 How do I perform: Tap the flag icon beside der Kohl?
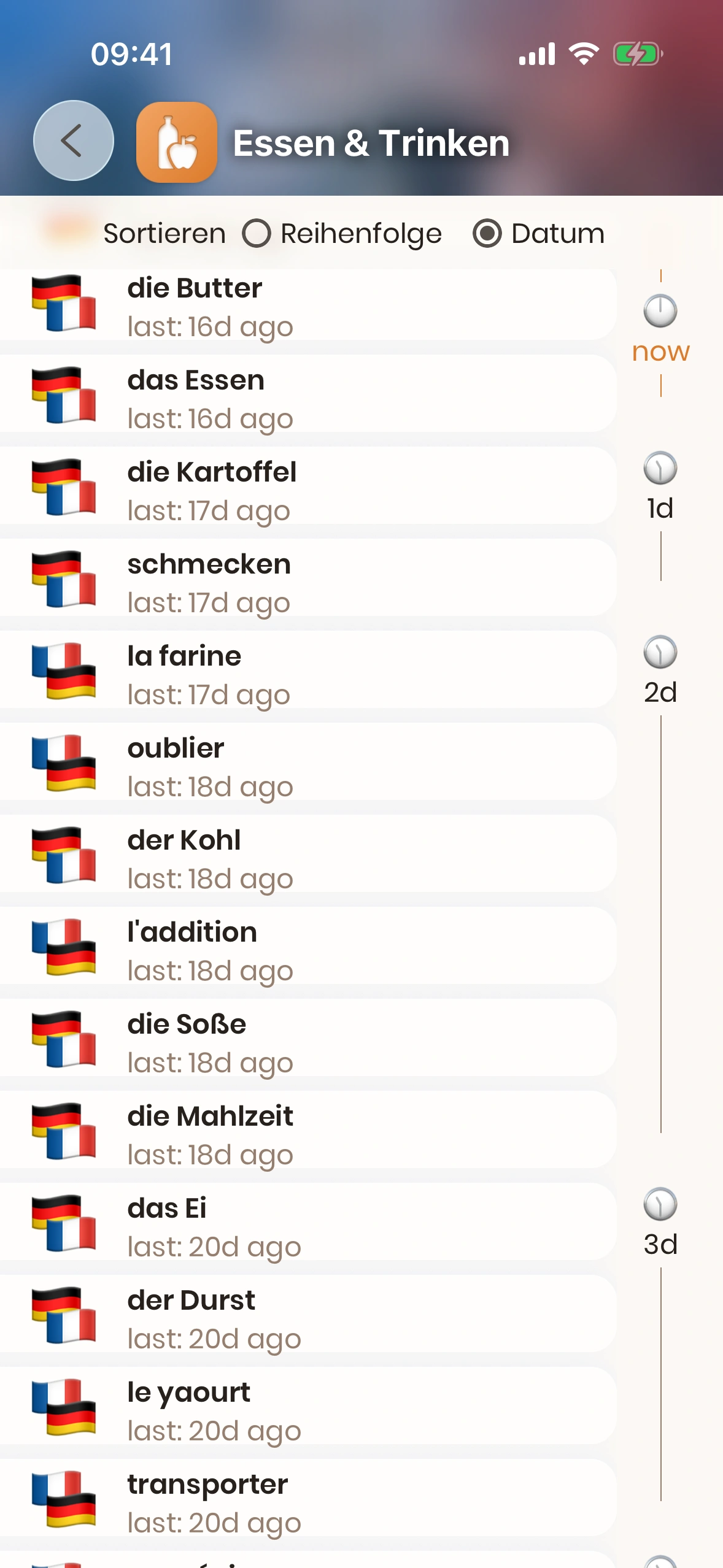pos(64,855)
